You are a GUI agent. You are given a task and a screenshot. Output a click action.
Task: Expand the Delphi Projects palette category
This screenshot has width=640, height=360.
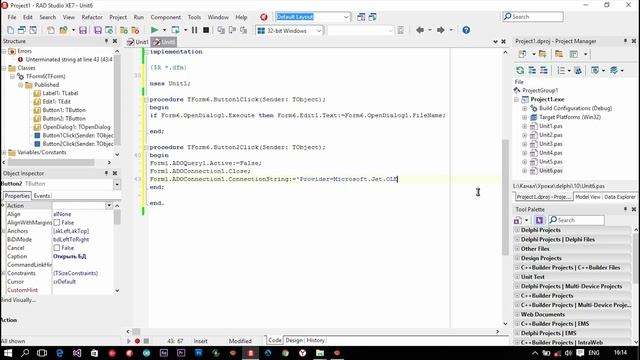click(517, 230)
